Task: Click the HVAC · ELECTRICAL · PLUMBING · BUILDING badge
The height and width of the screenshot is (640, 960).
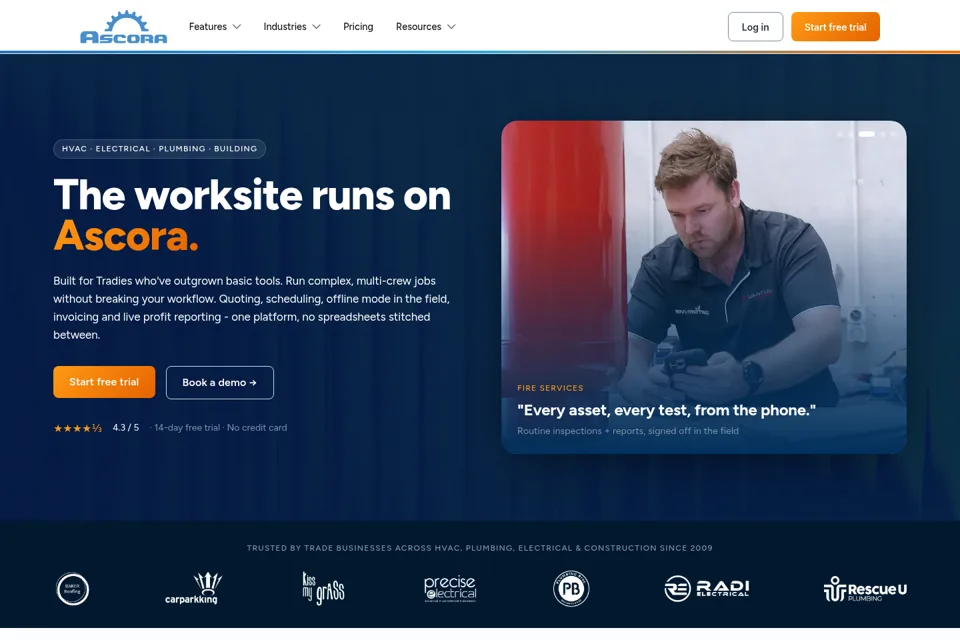Action: pos(159,149)
